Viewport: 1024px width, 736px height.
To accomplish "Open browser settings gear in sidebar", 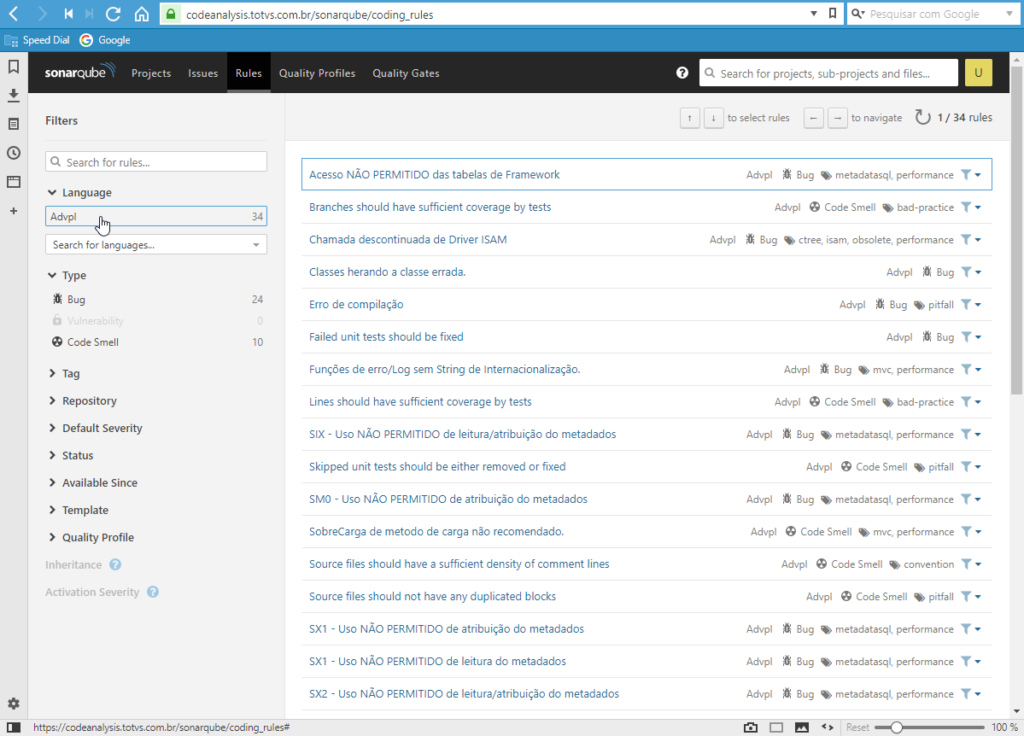I will (13, 703).
